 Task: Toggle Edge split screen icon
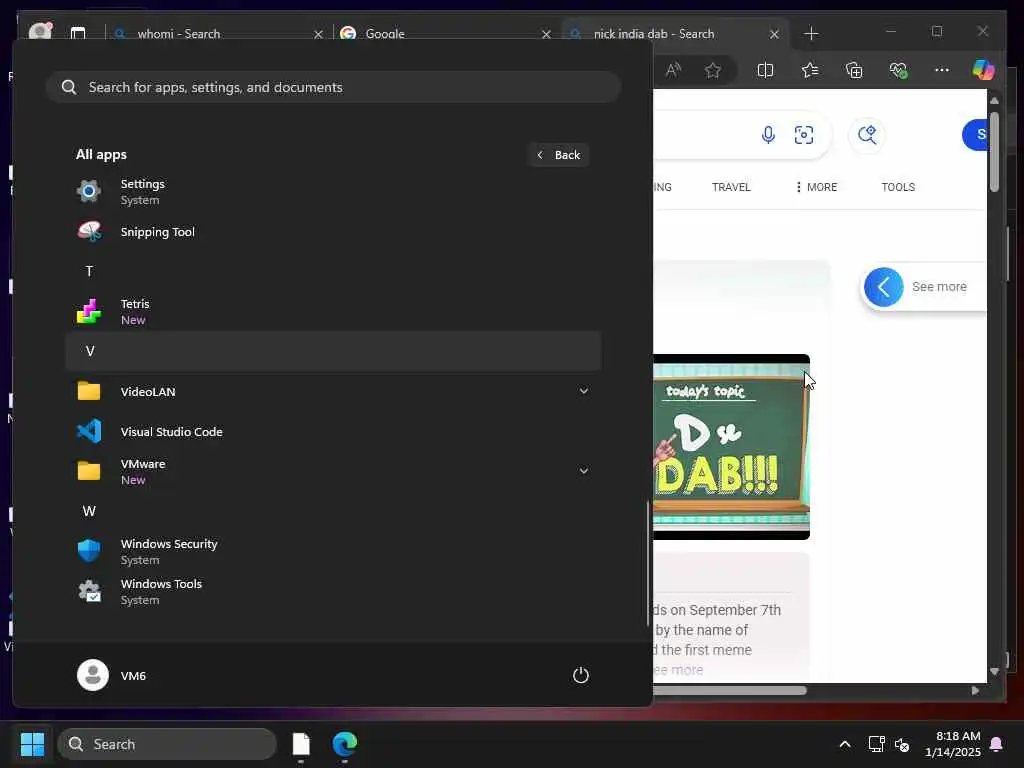coord(765,70)
